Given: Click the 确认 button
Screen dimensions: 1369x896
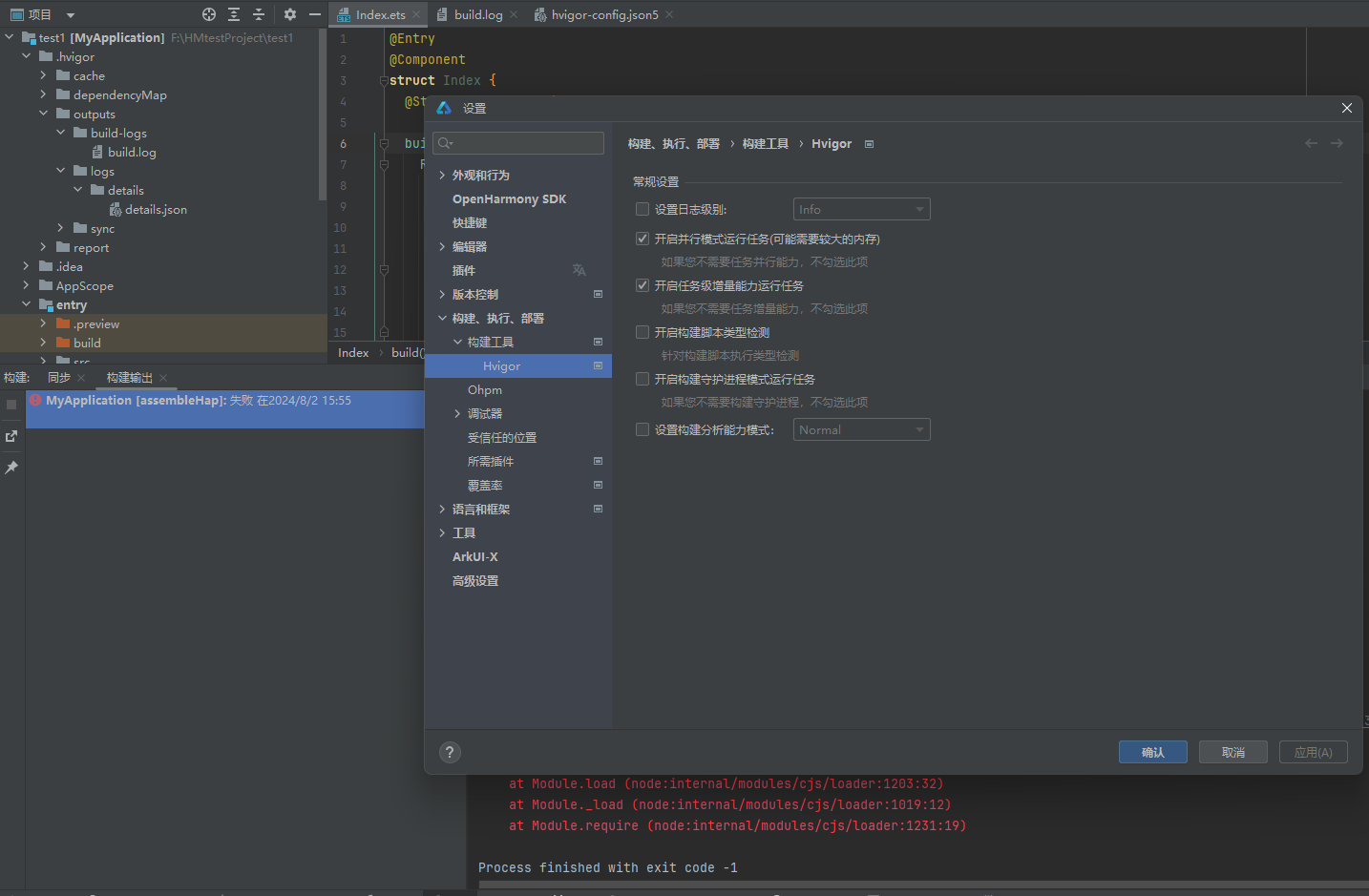Looking at the screenshot, I should (1153, 752).
